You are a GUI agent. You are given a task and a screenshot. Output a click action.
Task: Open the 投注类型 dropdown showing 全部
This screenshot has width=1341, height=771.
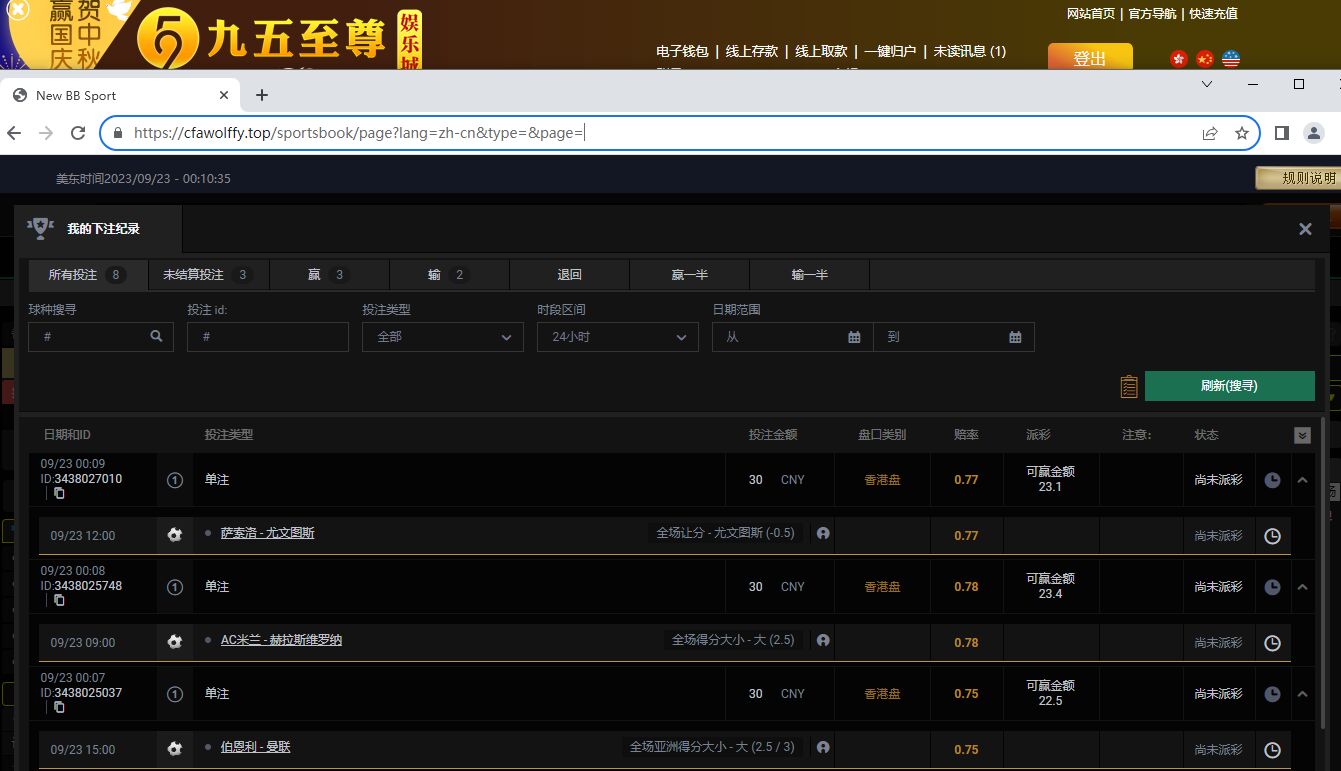coord(442,337)
